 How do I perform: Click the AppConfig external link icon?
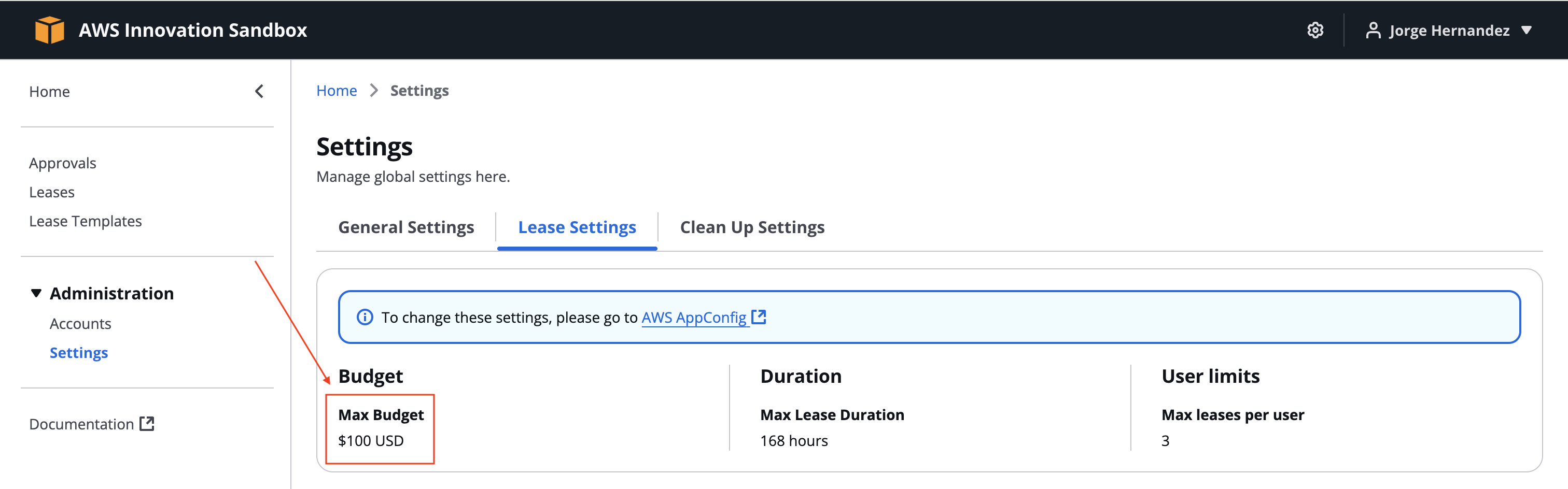point(759,317)
